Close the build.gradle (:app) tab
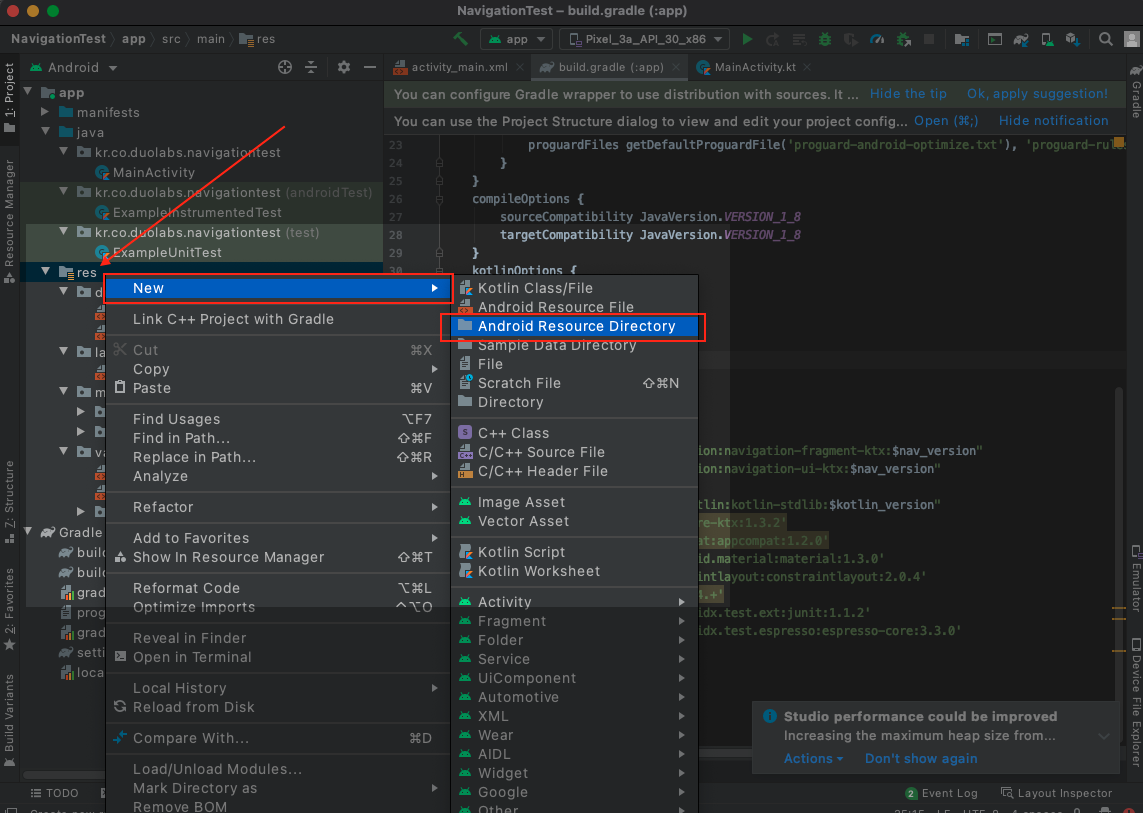 point(676,67)
